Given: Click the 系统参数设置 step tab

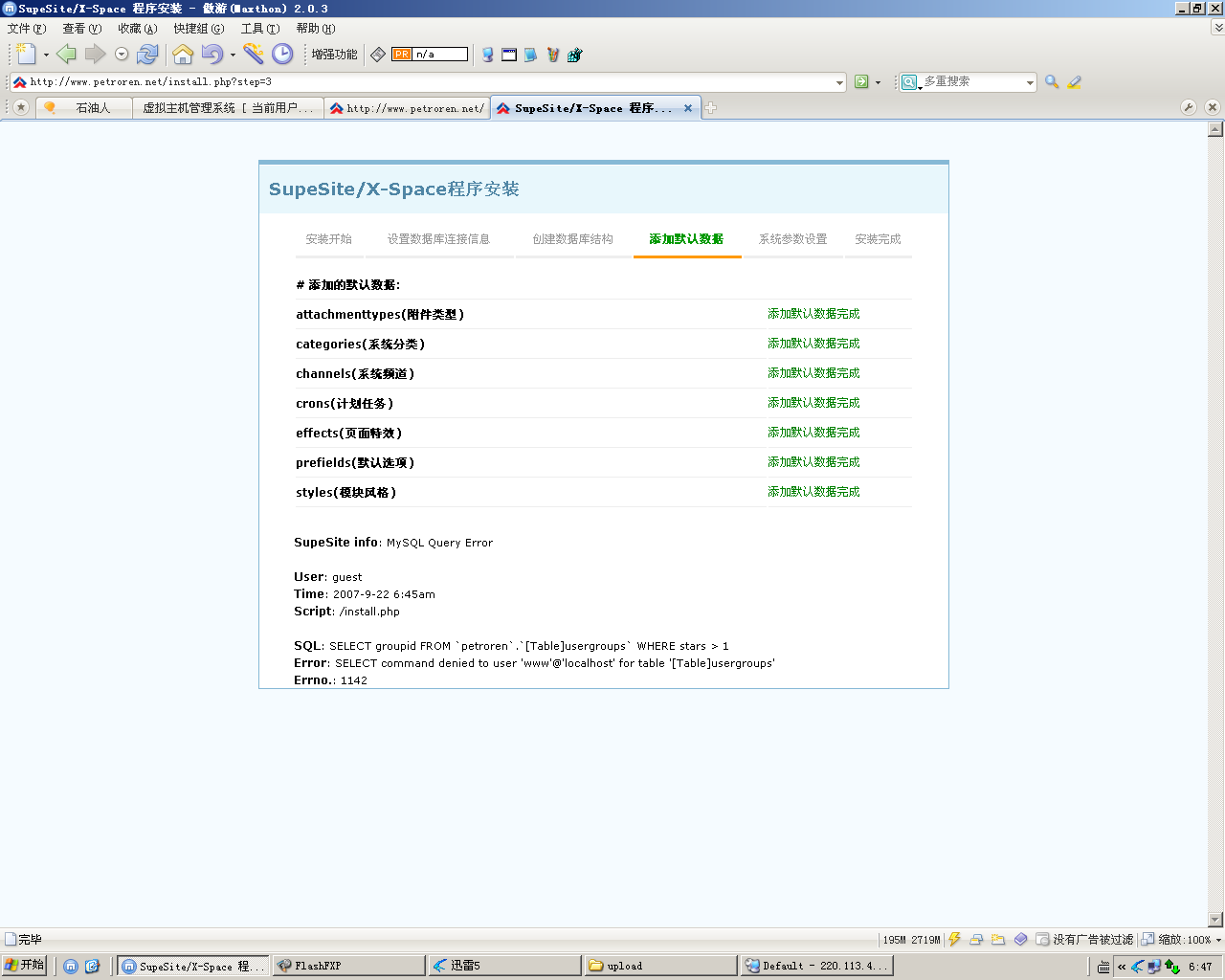Looking at the screenshot, I should tap(792, 239).
